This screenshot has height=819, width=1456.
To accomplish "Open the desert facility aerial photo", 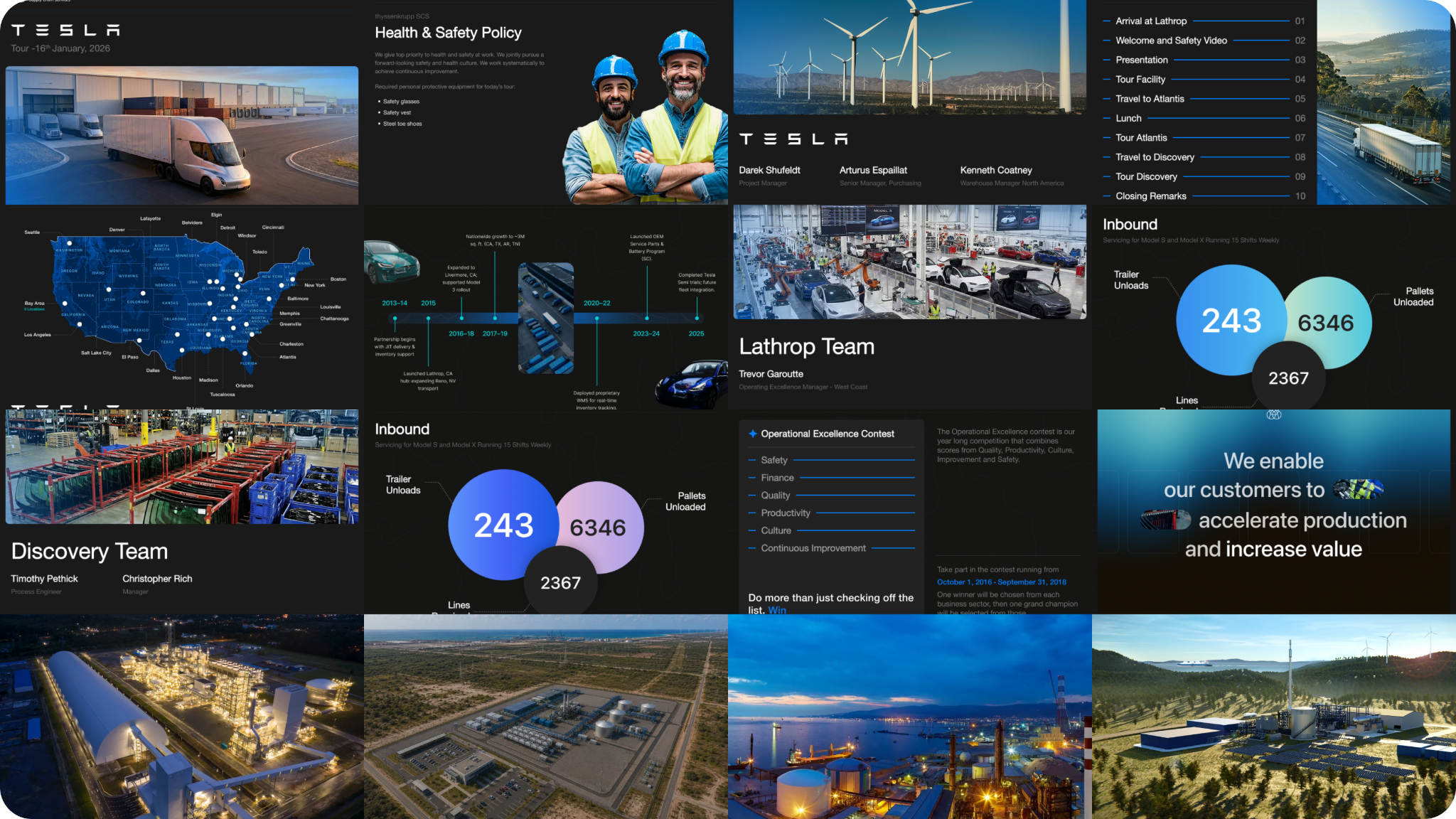I will (546, 717).
